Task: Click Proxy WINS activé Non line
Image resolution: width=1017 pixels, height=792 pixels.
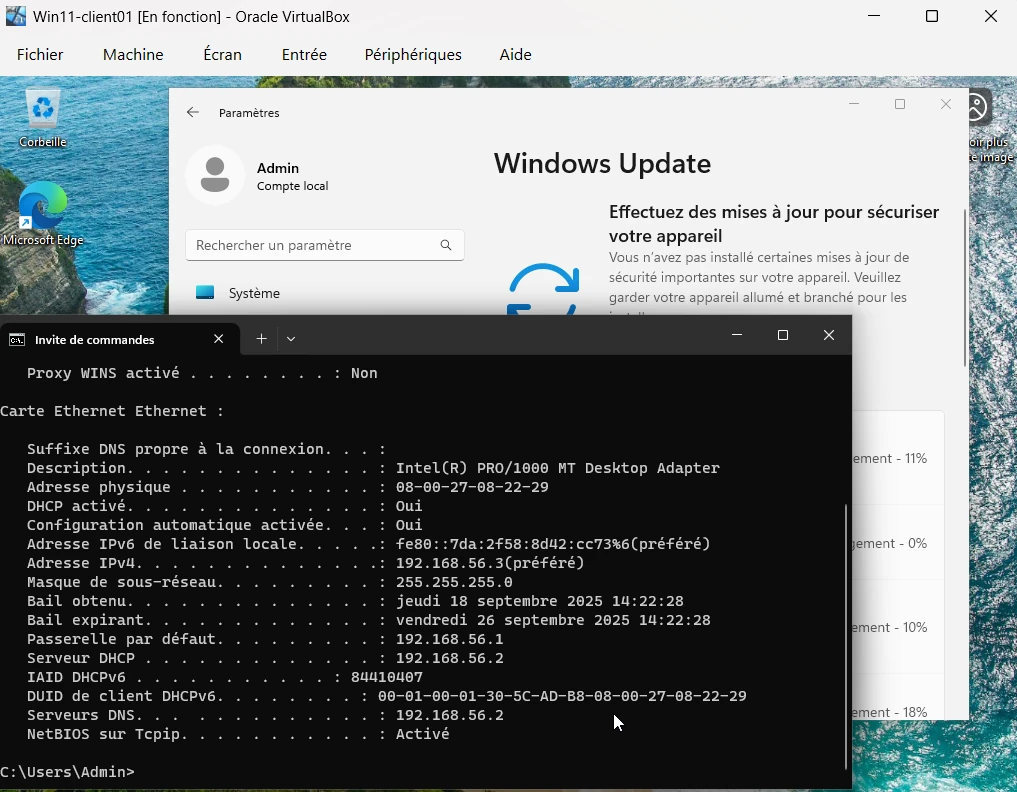Action: point(202,373)
